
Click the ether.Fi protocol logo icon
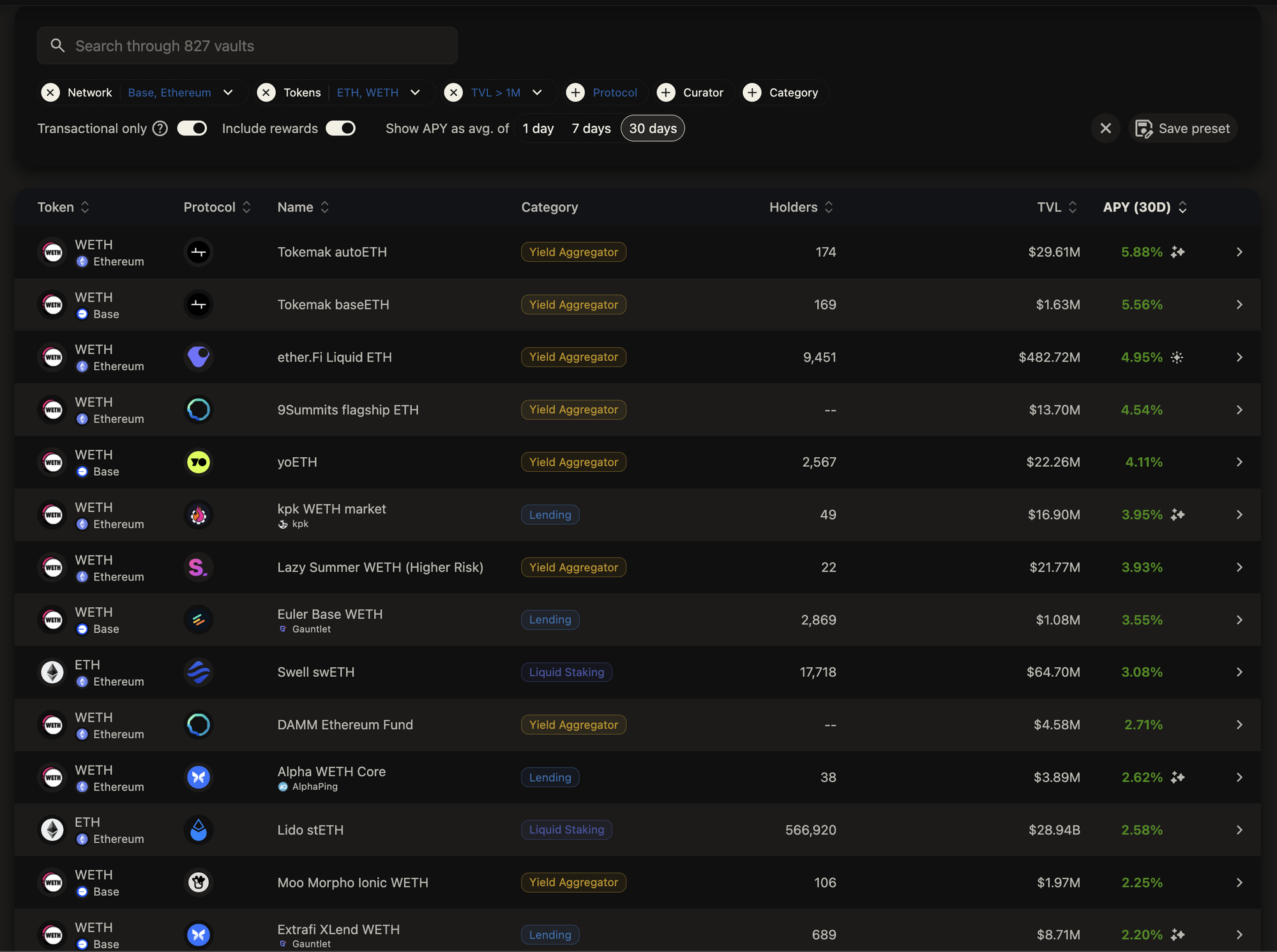pos(198,357)
